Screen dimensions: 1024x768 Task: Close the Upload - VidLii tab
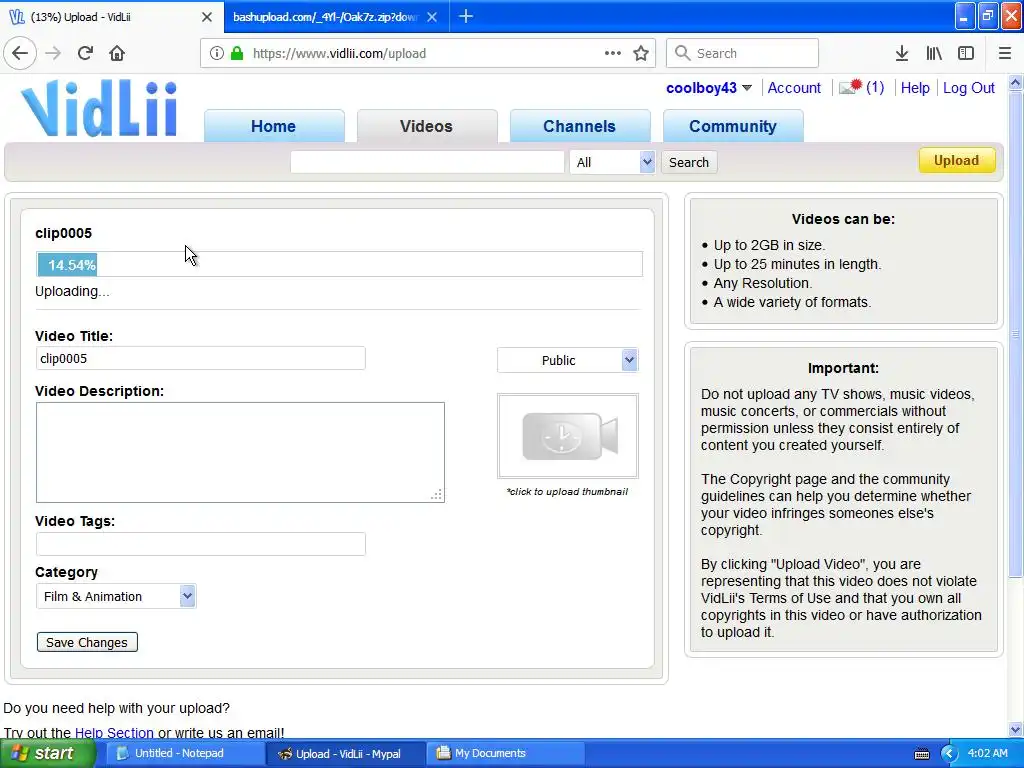206,17
